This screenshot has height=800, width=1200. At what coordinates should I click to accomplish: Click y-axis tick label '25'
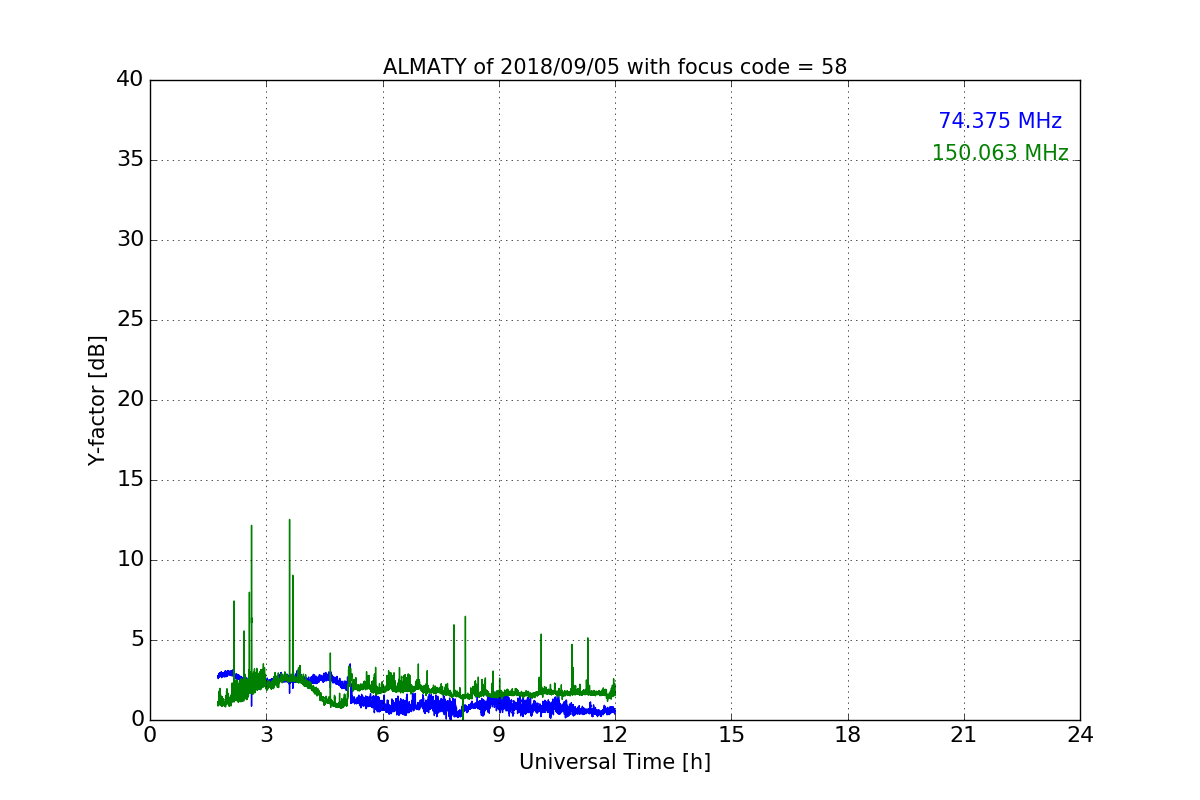130,320
